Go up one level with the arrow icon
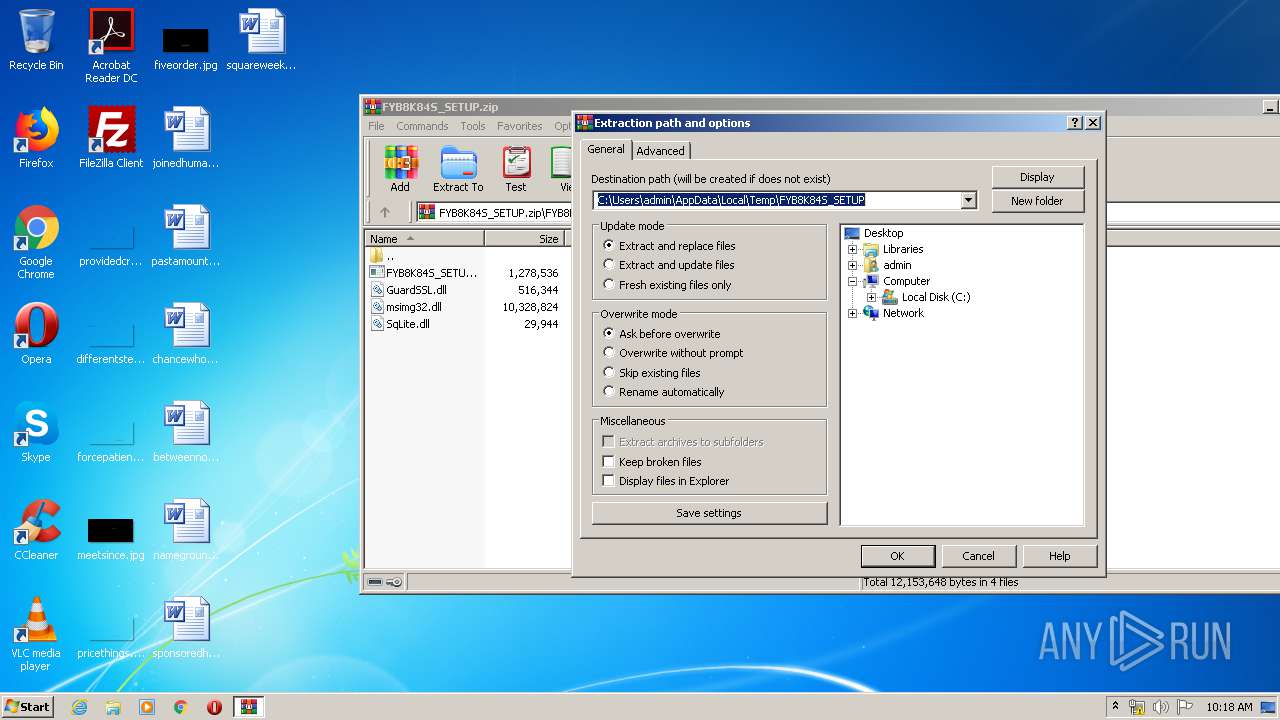 tap(385, 212)
